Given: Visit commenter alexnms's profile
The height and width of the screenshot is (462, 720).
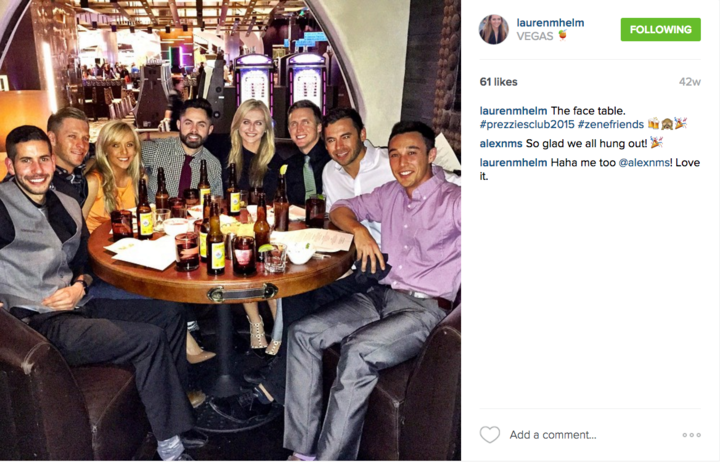Looking at the screenshot, I should click(501, 144).
